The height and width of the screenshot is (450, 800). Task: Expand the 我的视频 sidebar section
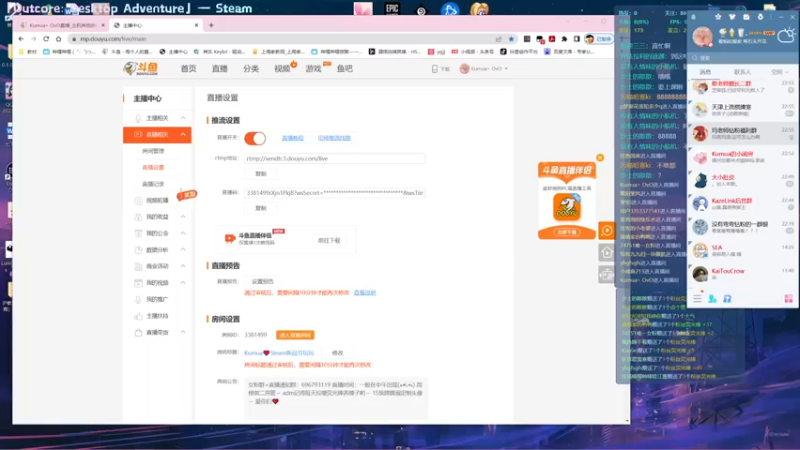pyautogui.click(x=183, y=283)
